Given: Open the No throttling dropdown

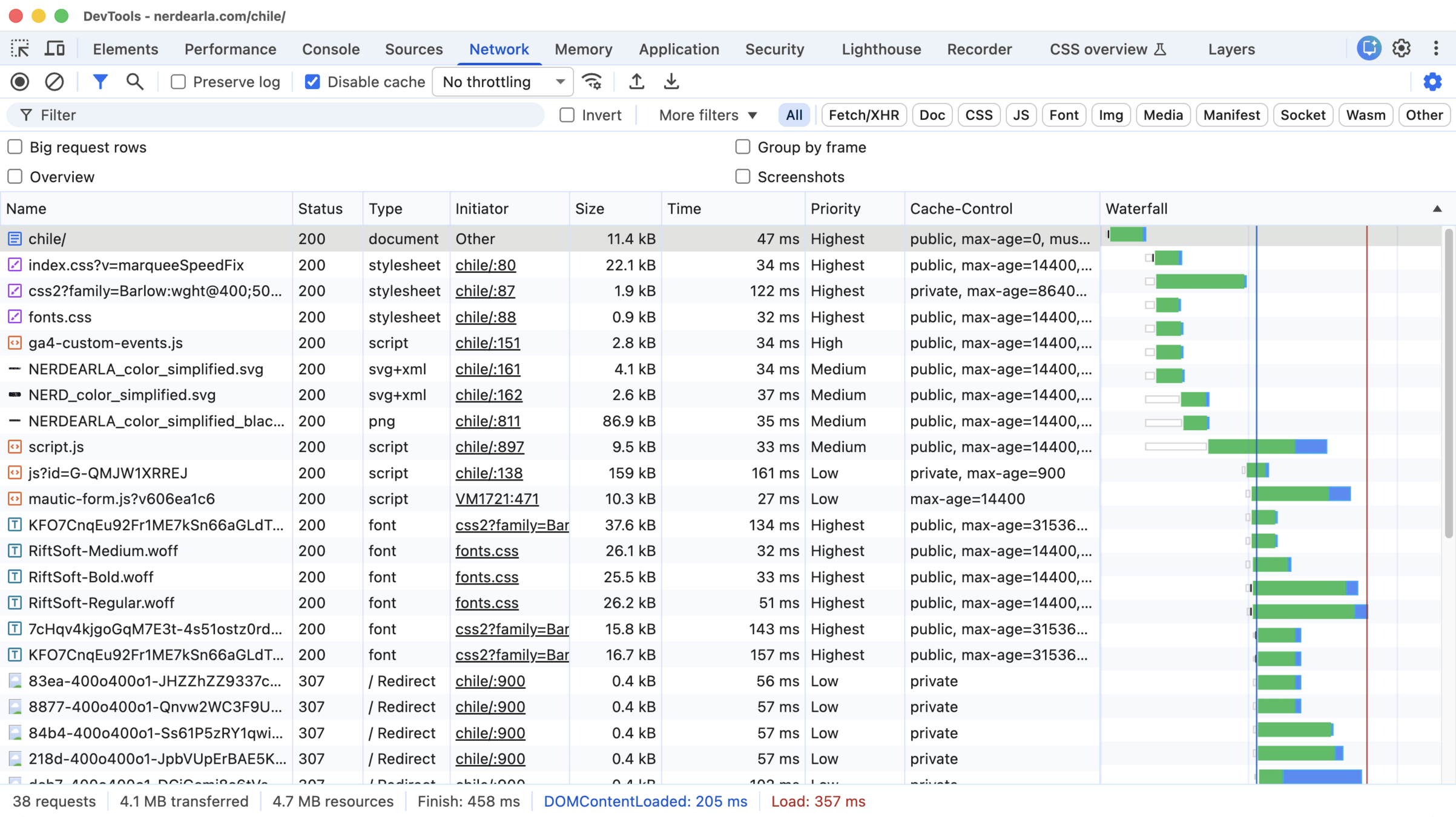Looking at the screenshot, I should tap(502, 82).
